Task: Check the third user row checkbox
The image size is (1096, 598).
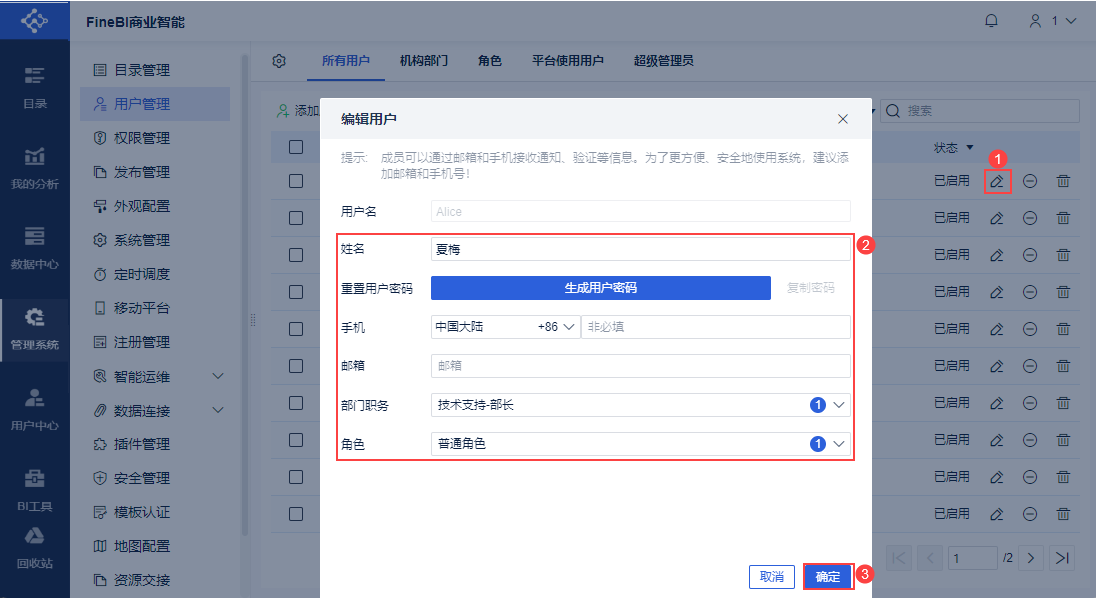Action: click(296, 255)
